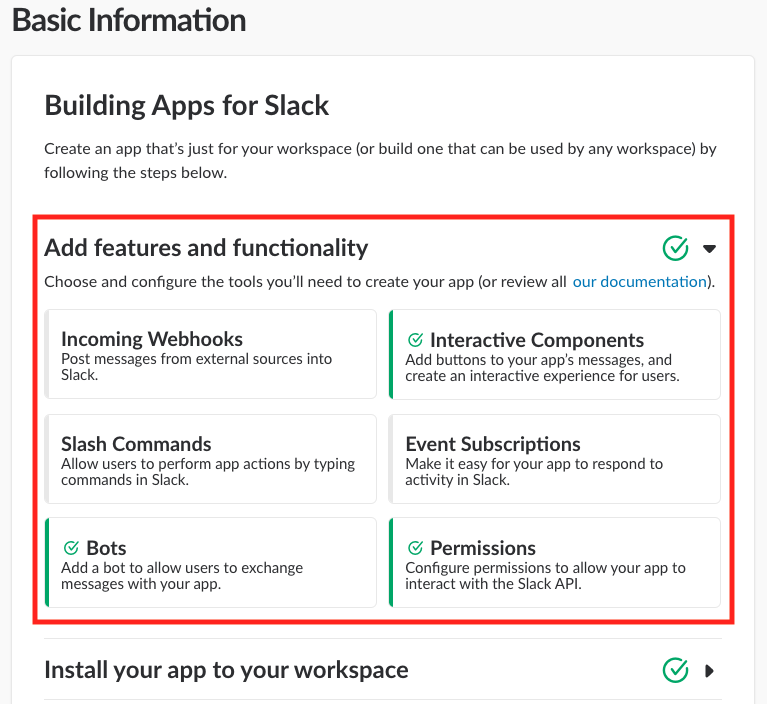Click the green circled check for Install your app

click(x=676, y=669)
